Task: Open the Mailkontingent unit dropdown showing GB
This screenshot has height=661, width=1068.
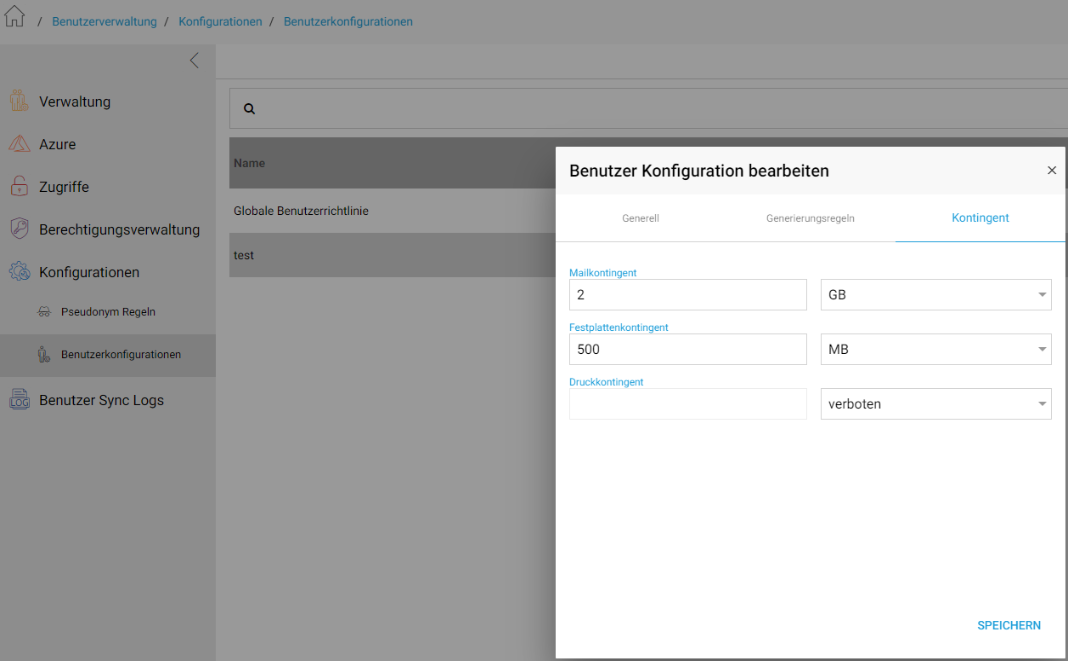Action: [x=936, y=294]
